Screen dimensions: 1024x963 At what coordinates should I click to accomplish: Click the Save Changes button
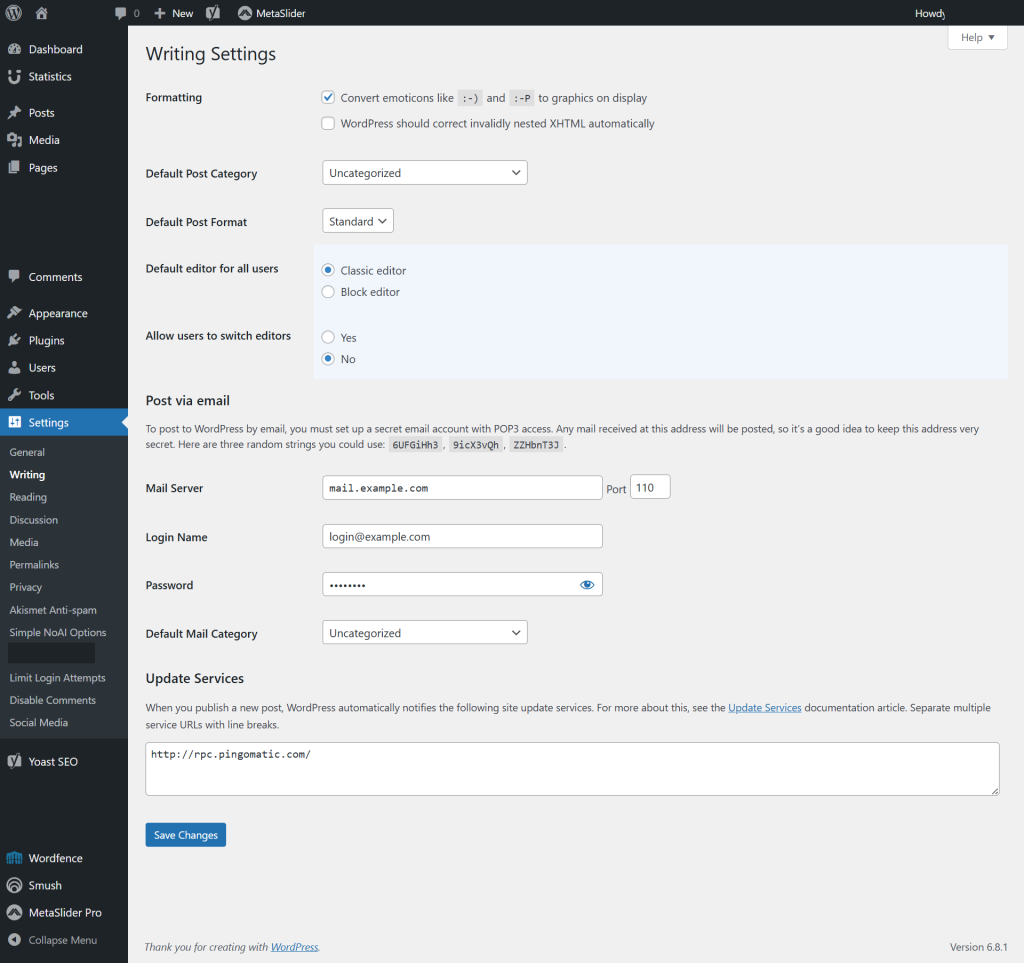[x=185, y=835]
